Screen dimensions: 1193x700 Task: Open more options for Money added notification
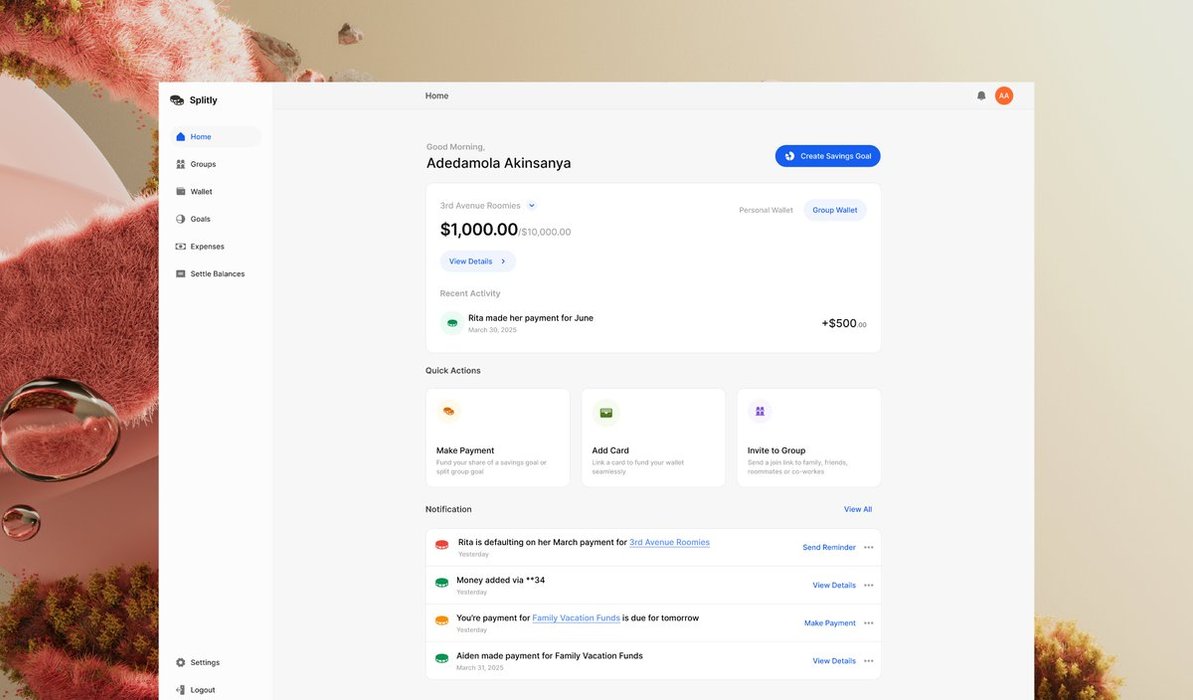point(868,585)
